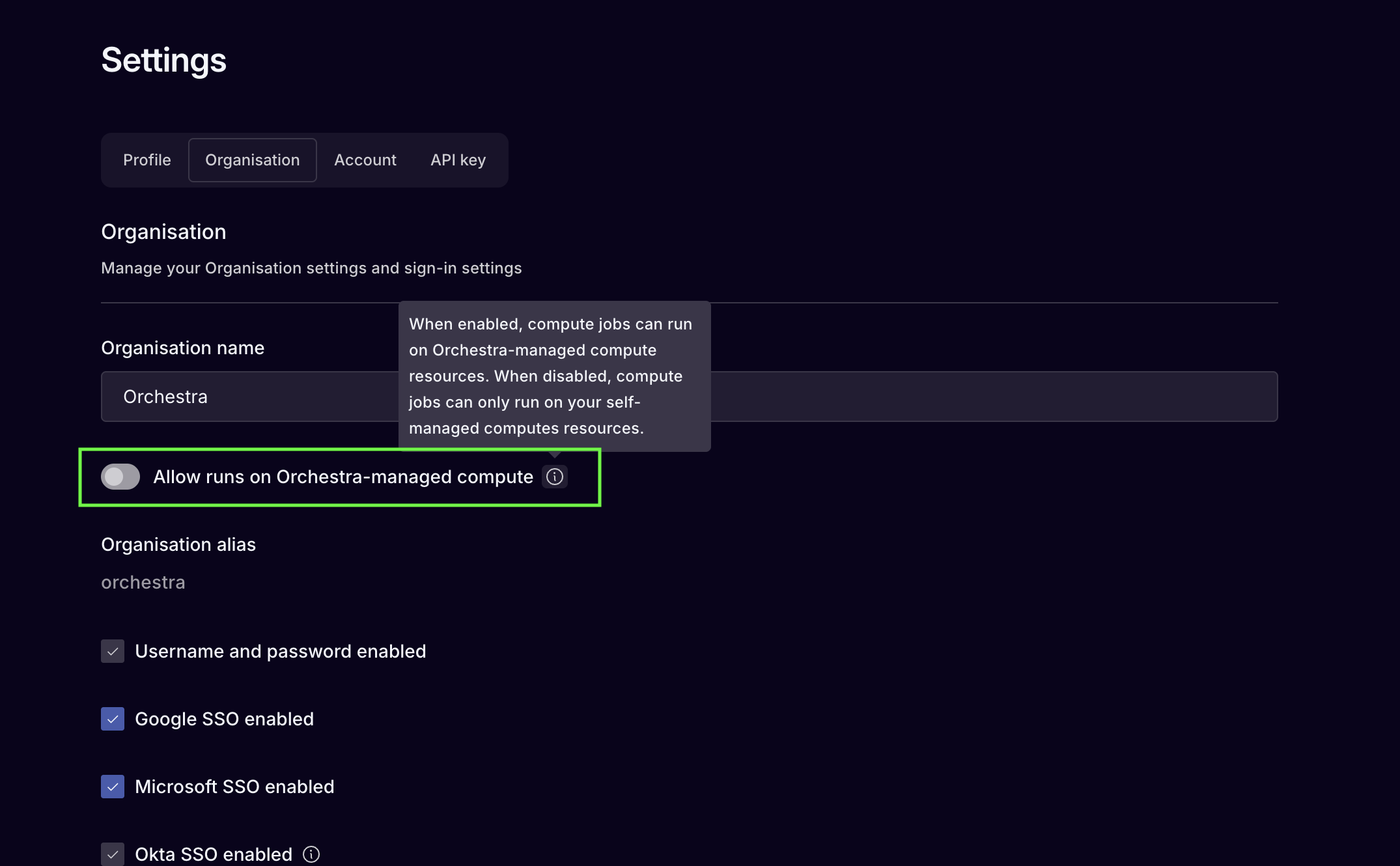Screen dimensions: 1400x866
Task: Click the 'Okta SSO enabled' label text
Action: tap(214, 854)
